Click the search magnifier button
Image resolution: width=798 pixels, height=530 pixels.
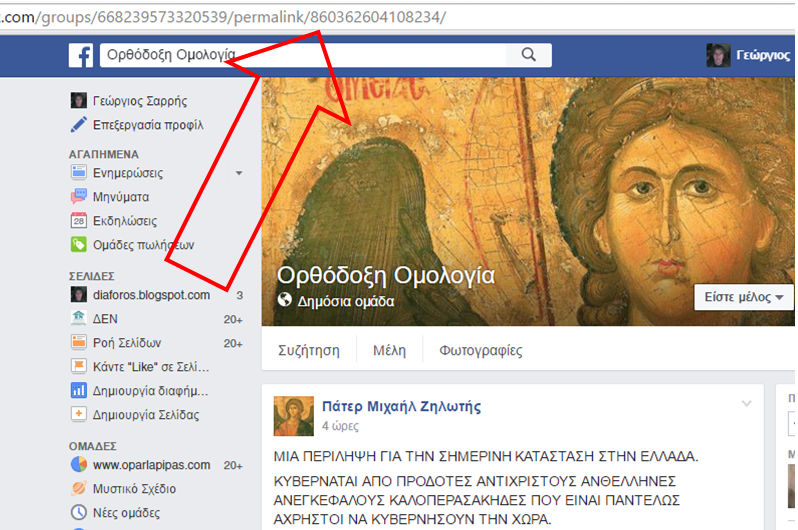(528, 56)
